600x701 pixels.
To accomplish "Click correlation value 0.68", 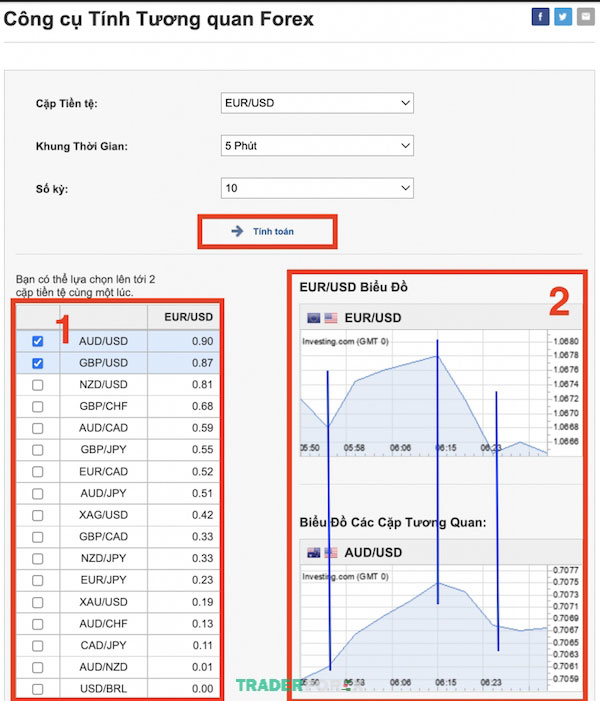I will click(203, 406).
